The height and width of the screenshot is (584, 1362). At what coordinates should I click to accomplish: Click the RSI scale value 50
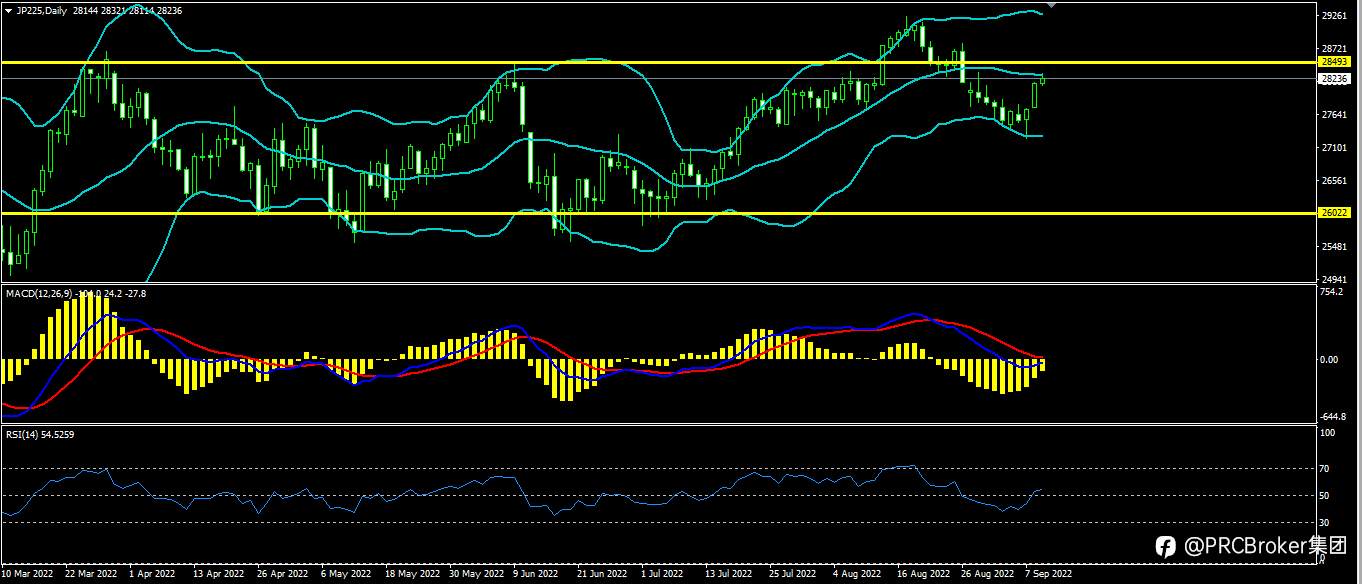(1326, 496)
